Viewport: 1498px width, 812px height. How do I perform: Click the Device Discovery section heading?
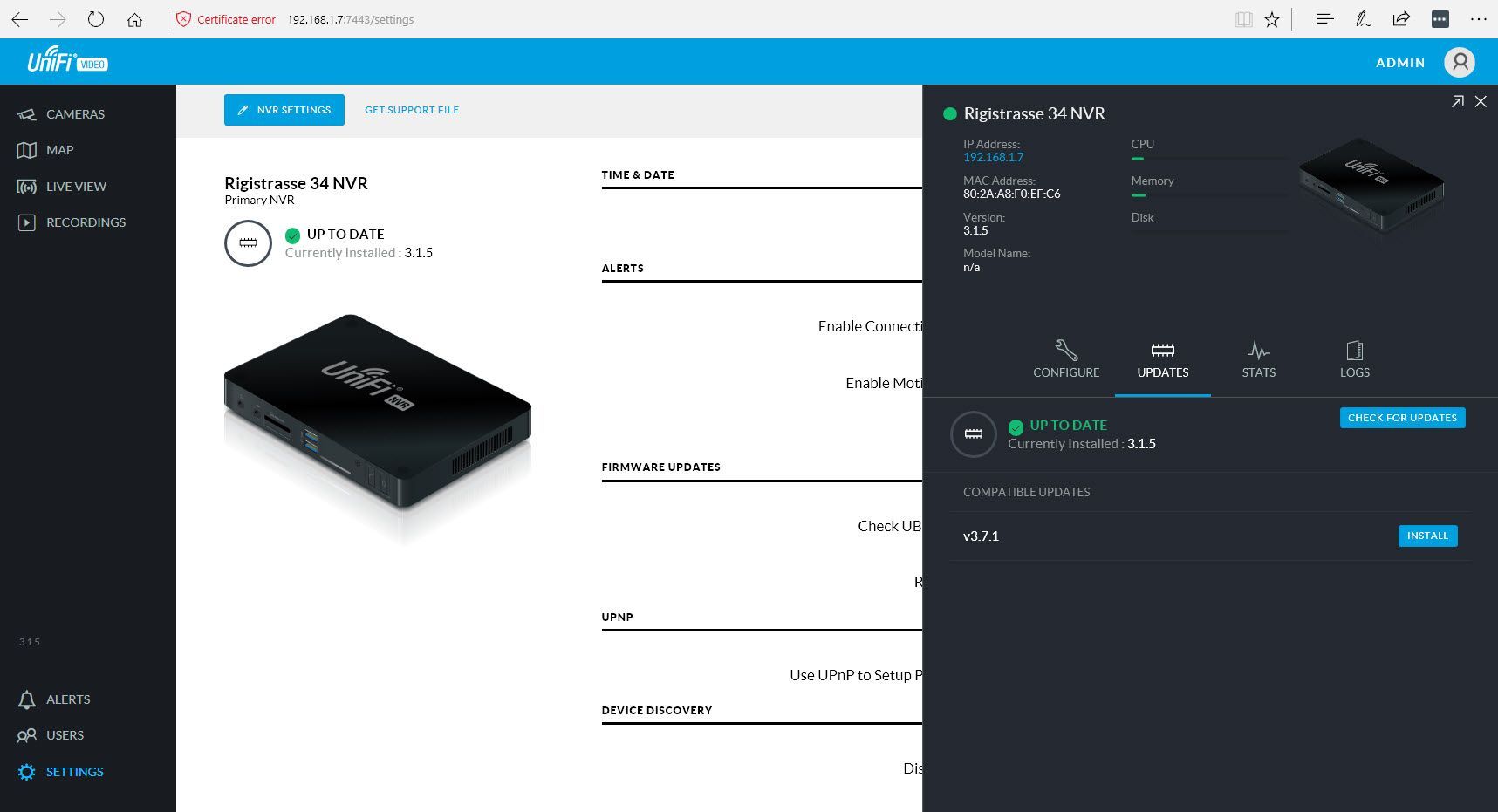656,710
